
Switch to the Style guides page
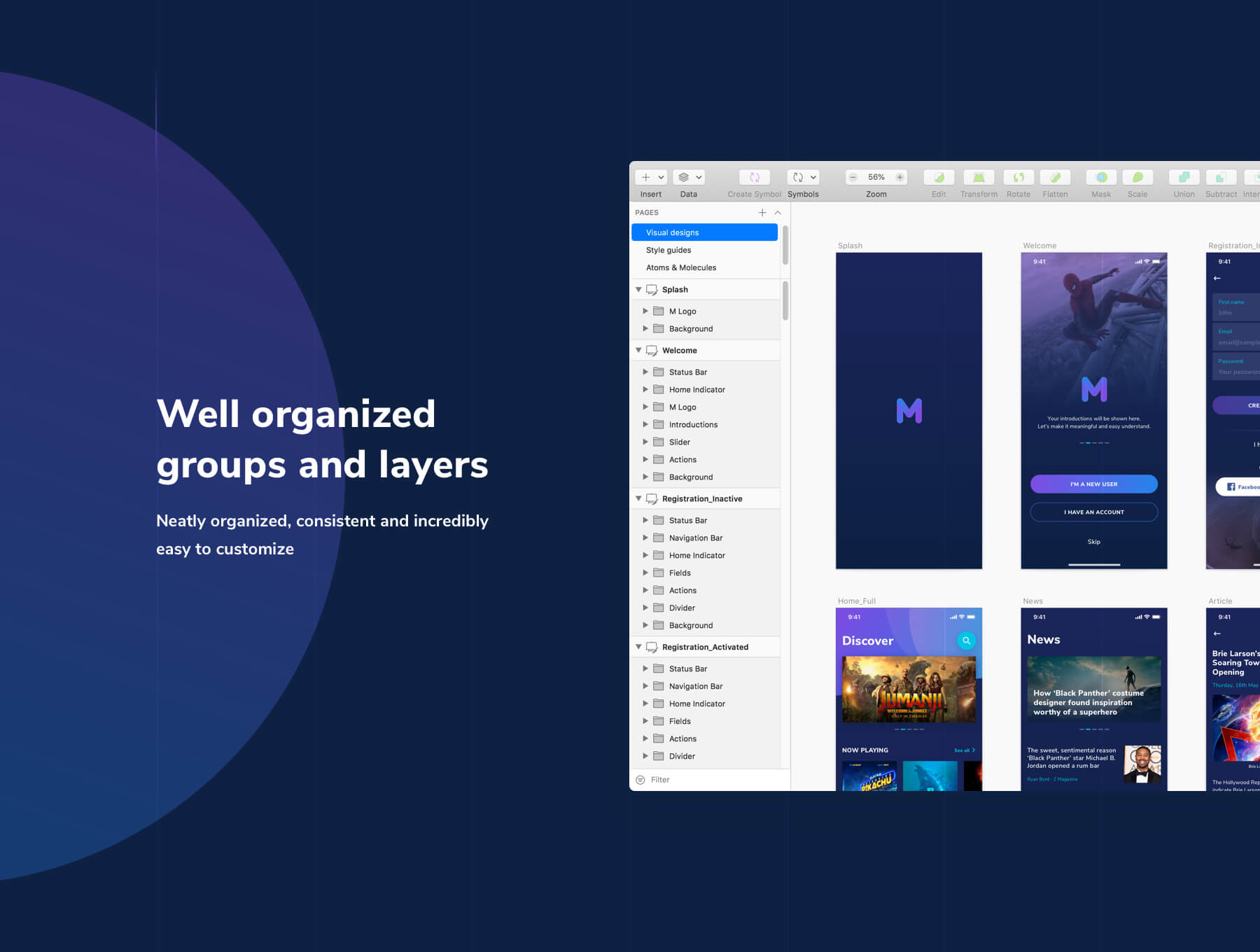point(668,250)
